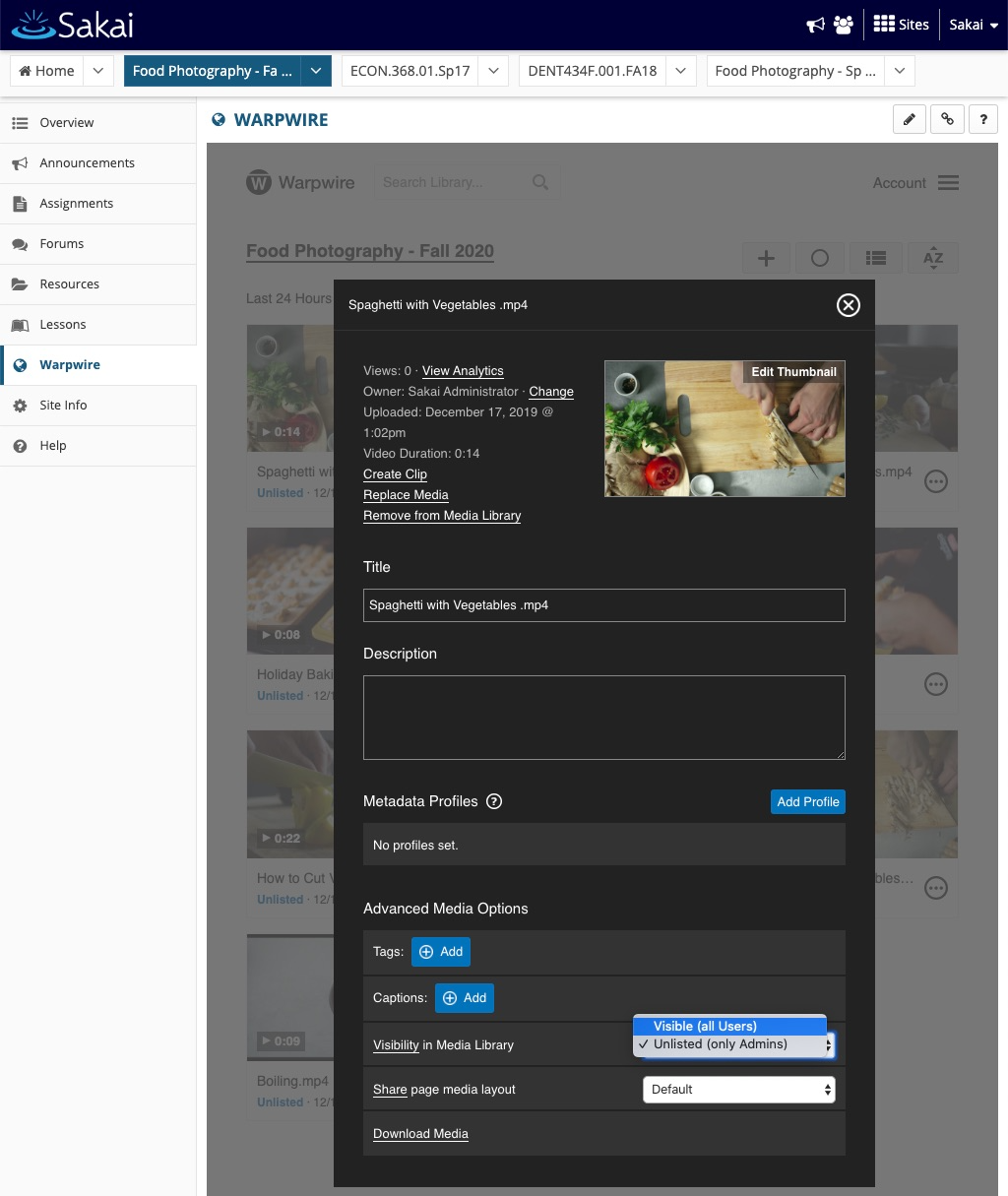The height and width of the screenshot is (1196, 1008).
Task: Select Visible (all Users) option
Action: point(729,1026)
